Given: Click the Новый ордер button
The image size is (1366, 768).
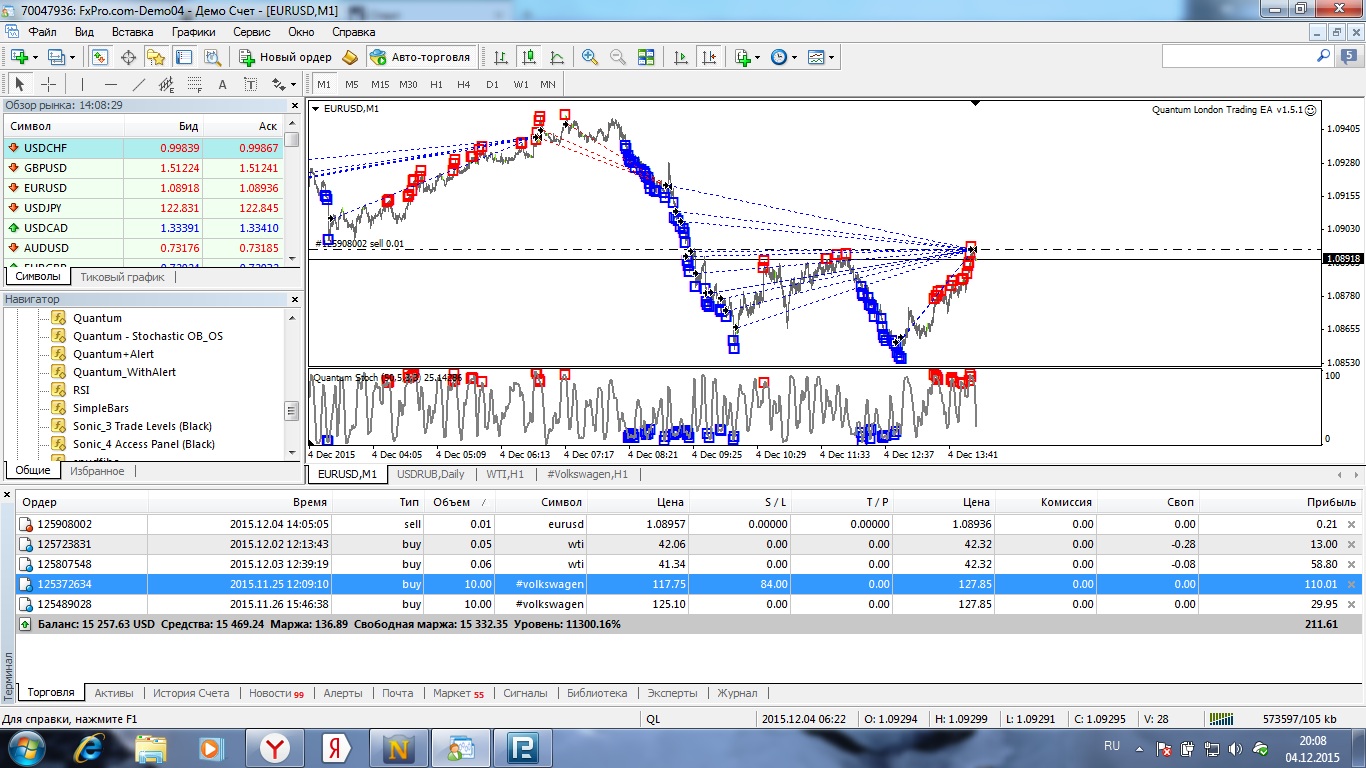Looking at the screenshot, I should 285,57.
